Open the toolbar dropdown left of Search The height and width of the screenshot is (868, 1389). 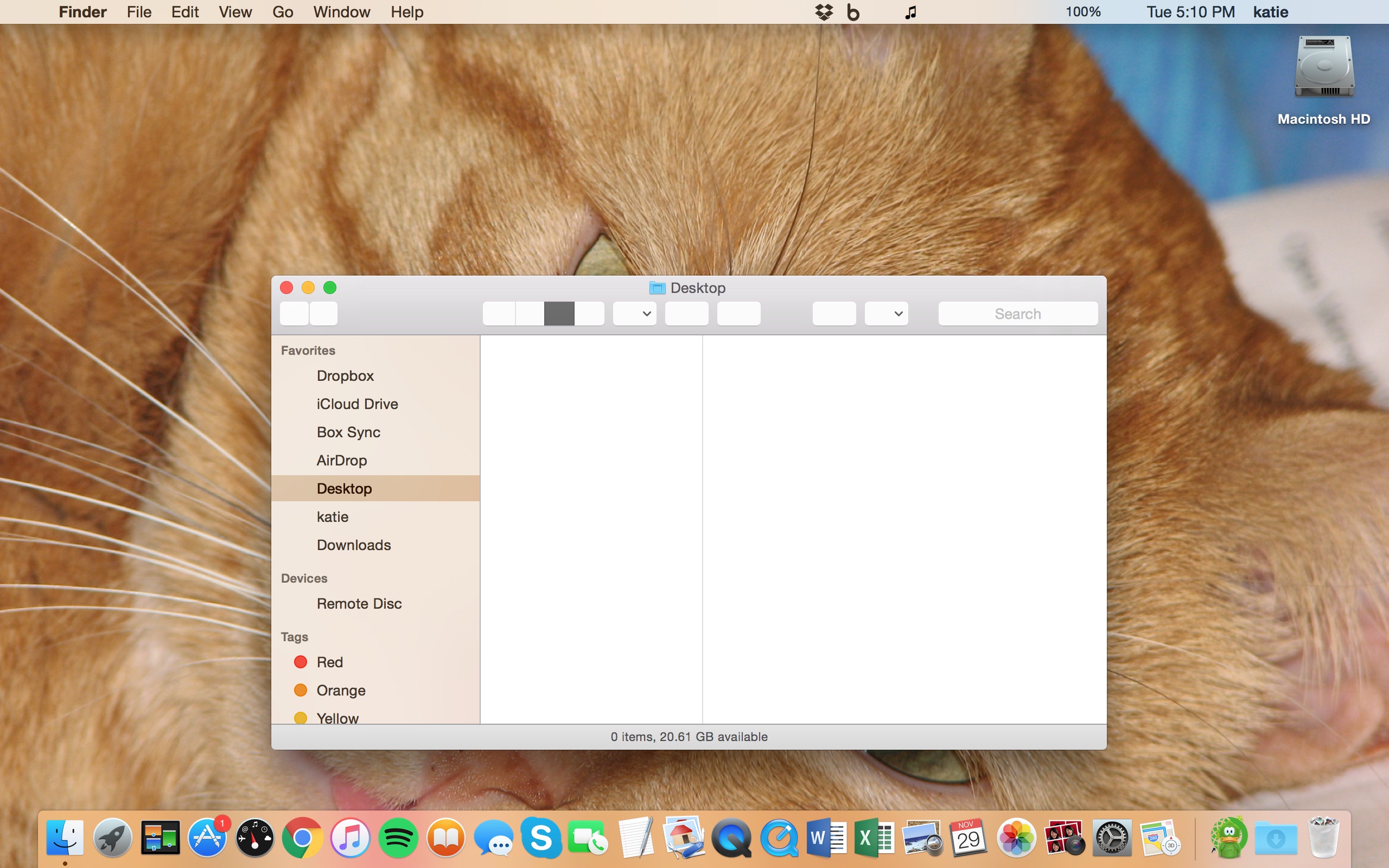coord(886,314)
